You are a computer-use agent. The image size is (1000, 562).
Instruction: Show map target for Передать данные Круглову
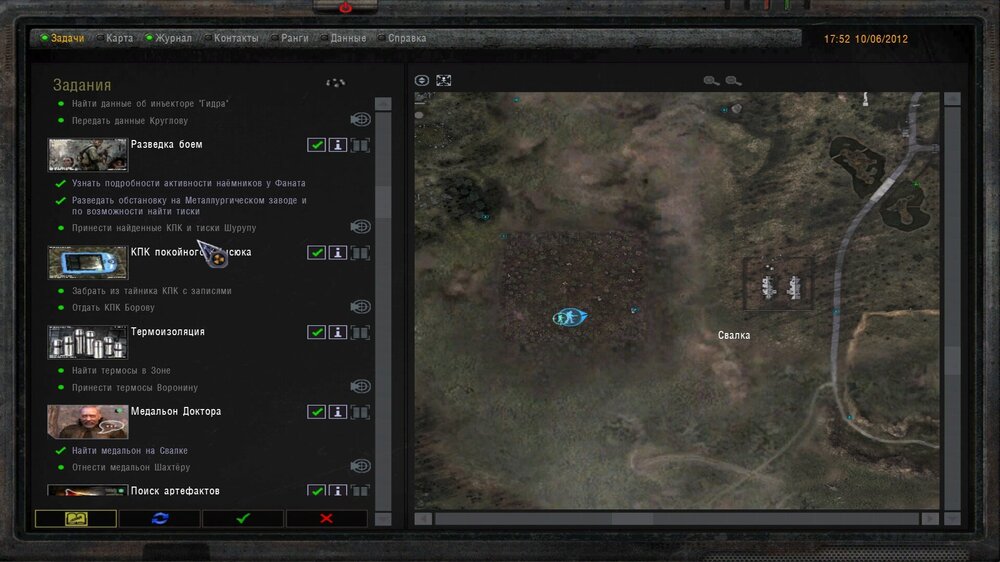360,119
